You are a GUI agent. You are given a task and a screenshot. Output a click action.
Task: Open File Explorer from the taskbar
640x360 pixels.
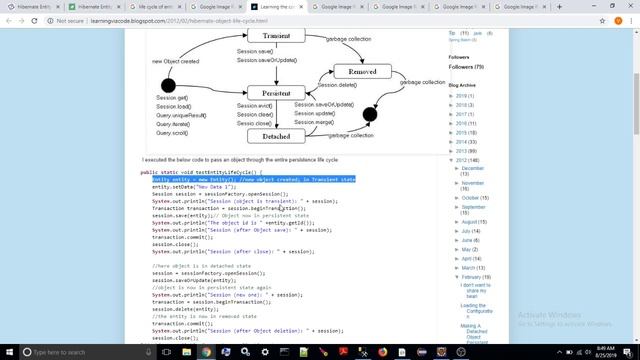coord(187,352)
